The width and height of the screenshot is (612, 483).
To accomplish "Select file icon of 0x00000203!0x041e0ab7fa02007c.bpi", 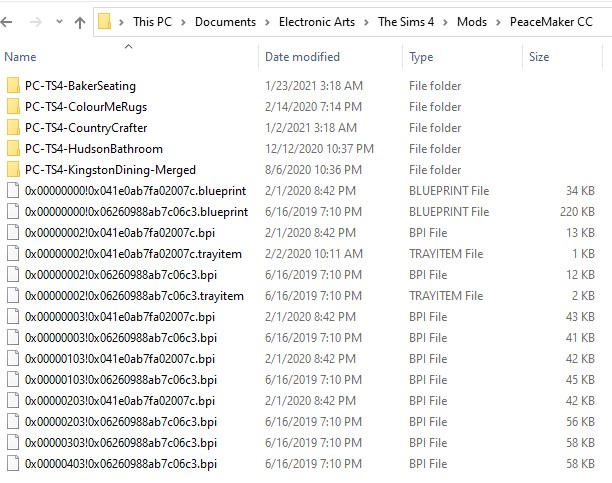I will (13, 401).
